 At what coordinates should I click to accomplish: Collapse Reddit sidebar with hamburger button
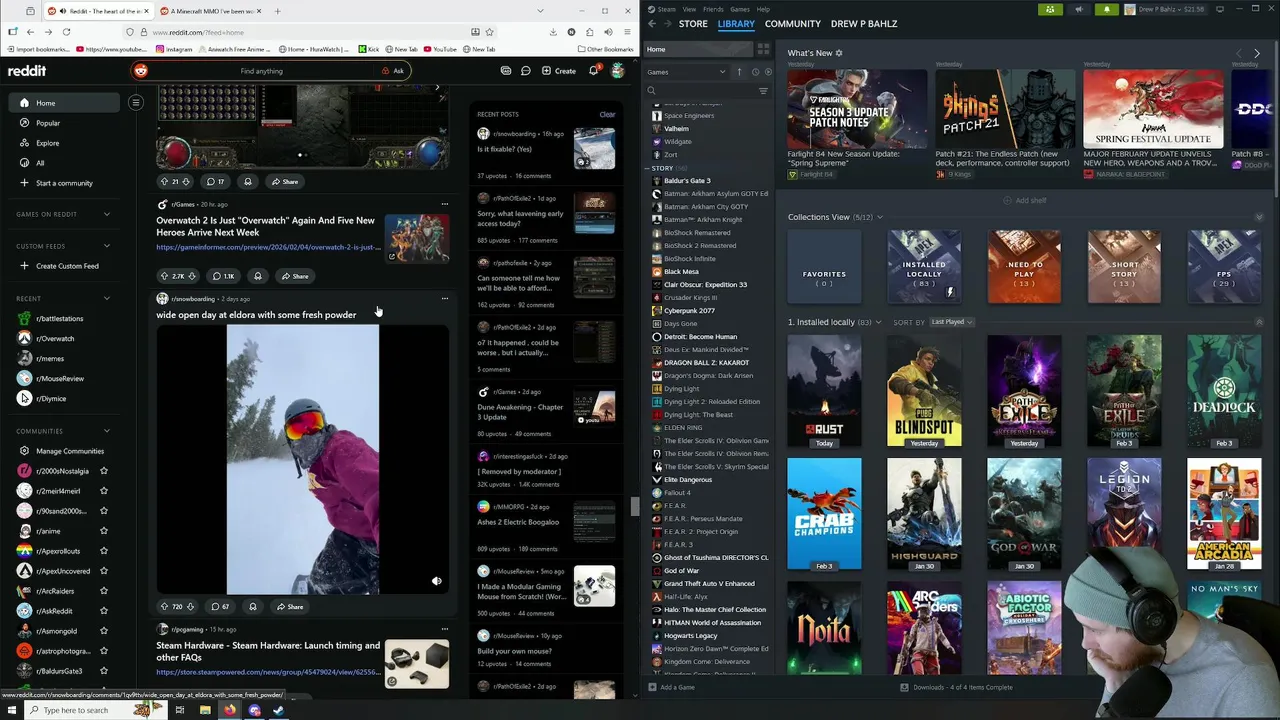tap(136, 103)
